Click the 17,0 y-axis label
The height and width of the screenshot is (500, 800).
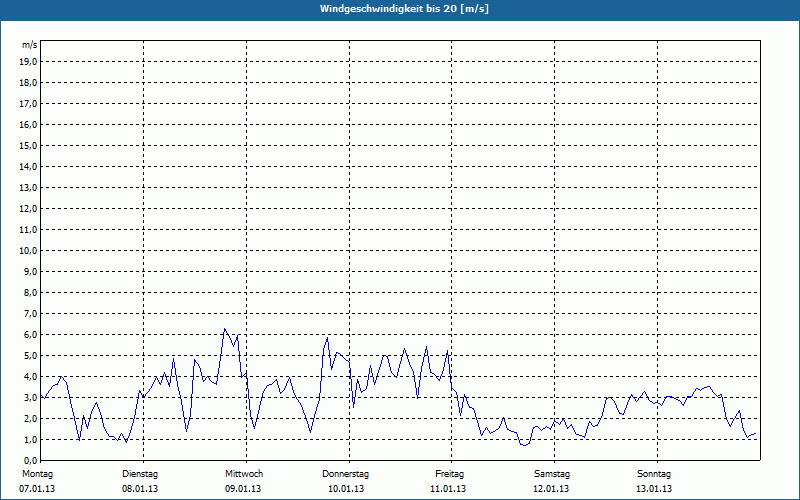click(x=29, y=104)
